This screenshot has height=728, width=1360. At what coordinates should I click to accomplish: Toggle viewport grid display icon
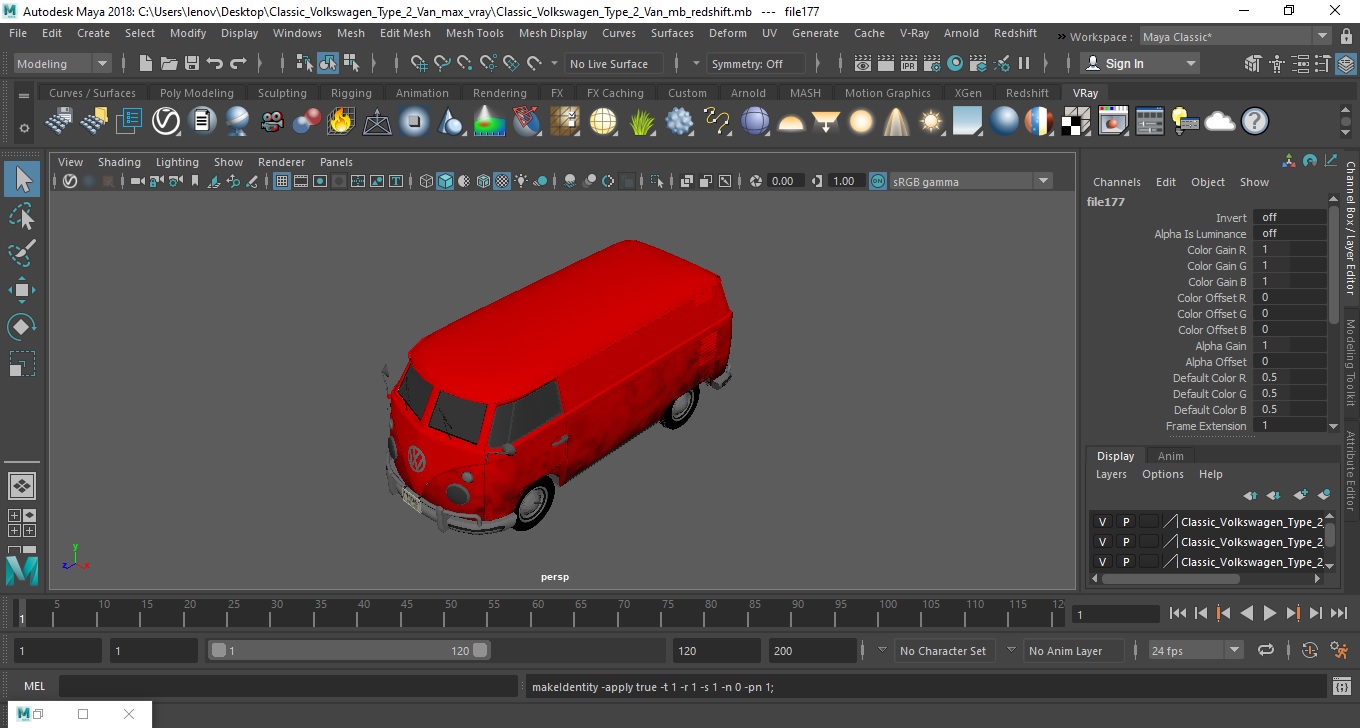pyautogui.click(x=282, y=181)
